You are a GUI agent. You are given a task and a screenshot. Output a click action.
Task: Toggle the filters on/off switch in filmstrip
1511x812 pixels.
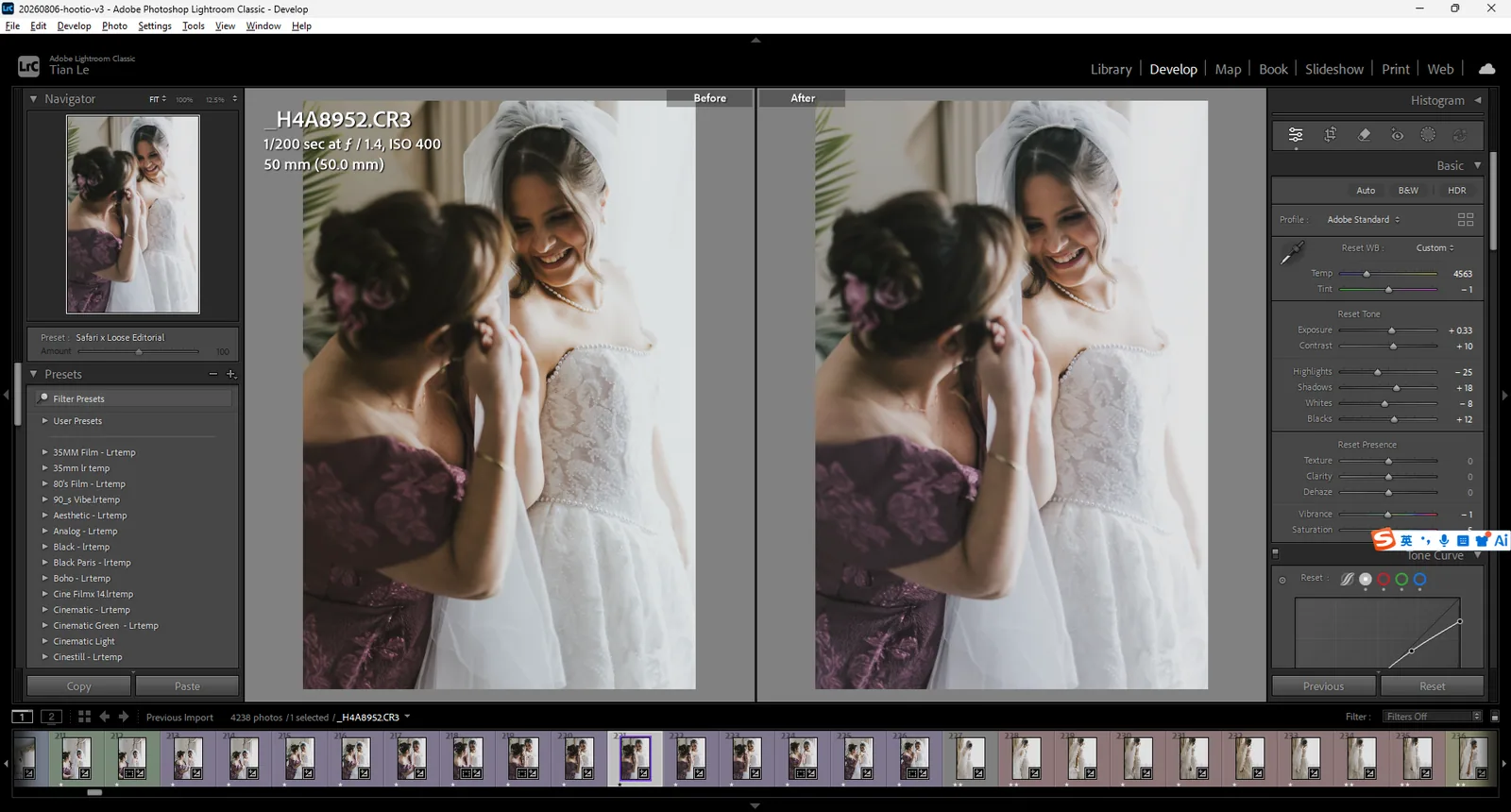(1495, 717)
